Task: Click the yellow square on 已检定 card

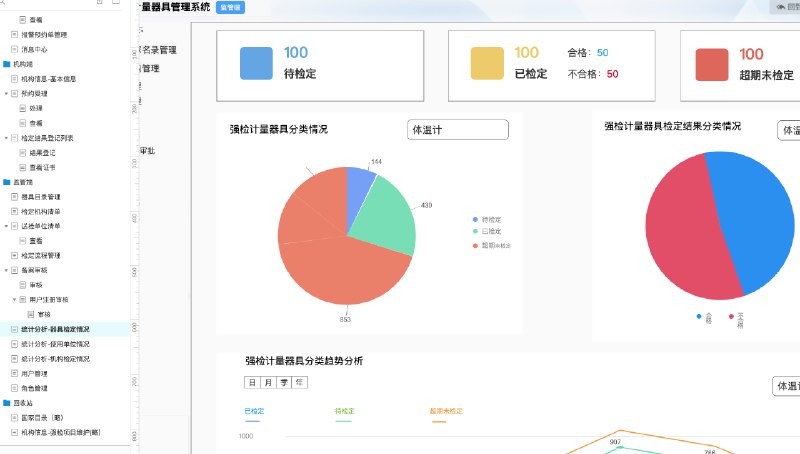Action: click(x=487, y=63)
